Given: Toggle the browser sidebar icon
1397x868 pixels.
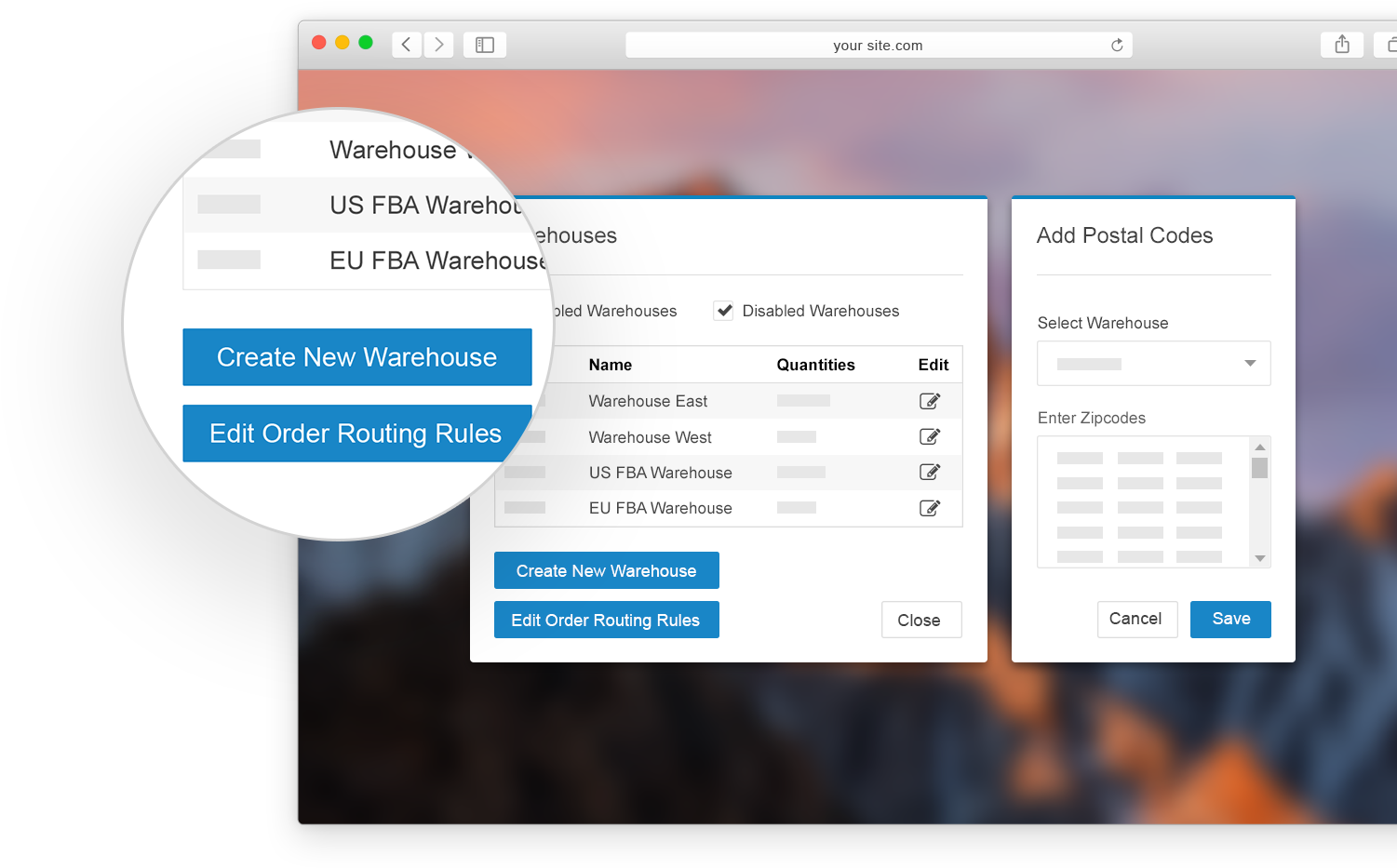Looking at the screenshot, I should click(485, 45).
